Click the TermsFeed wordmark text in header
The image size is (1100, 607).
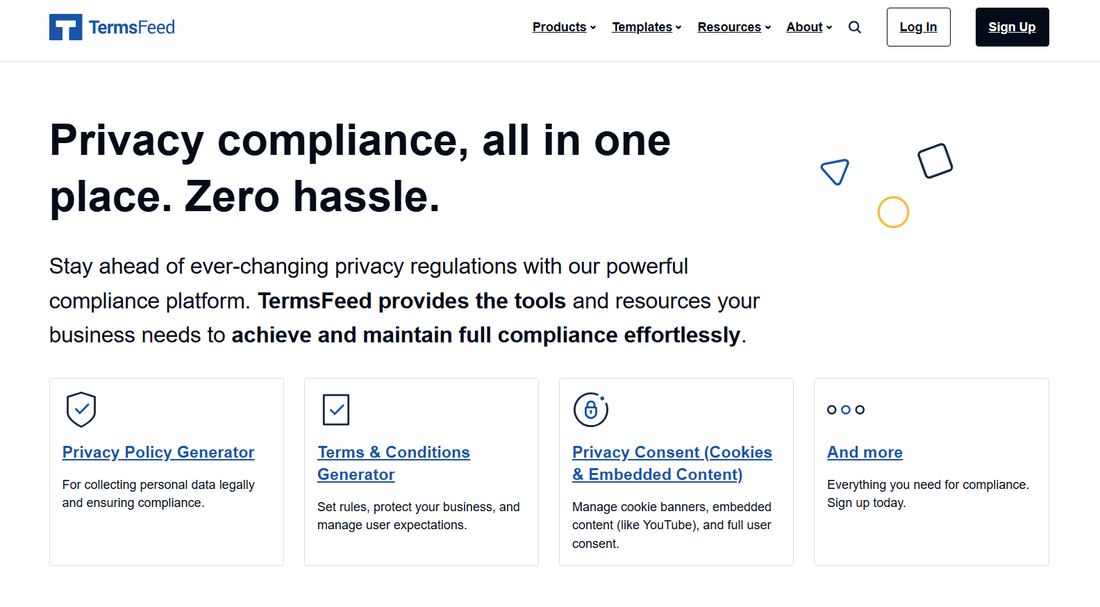click(x=131, y=27)
